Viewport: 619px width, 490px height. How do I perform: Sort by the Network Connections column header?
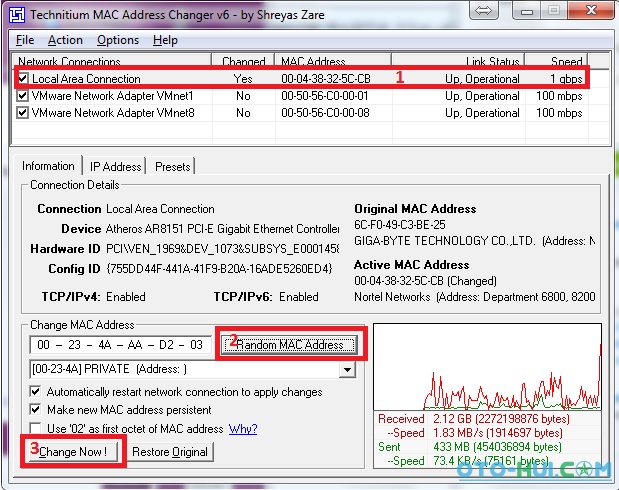113,61
